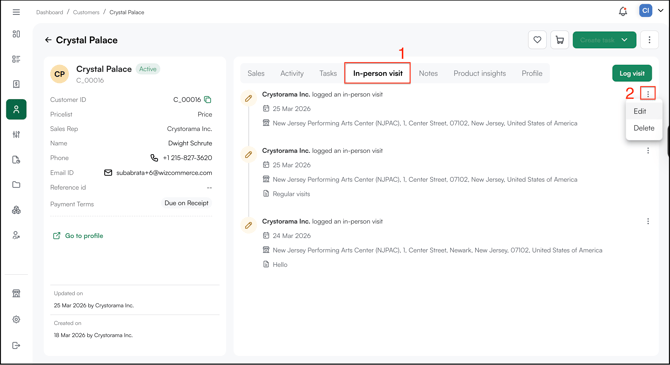Expand the Create task dropdown arrow
670x365 pixels.
(624, 40)
